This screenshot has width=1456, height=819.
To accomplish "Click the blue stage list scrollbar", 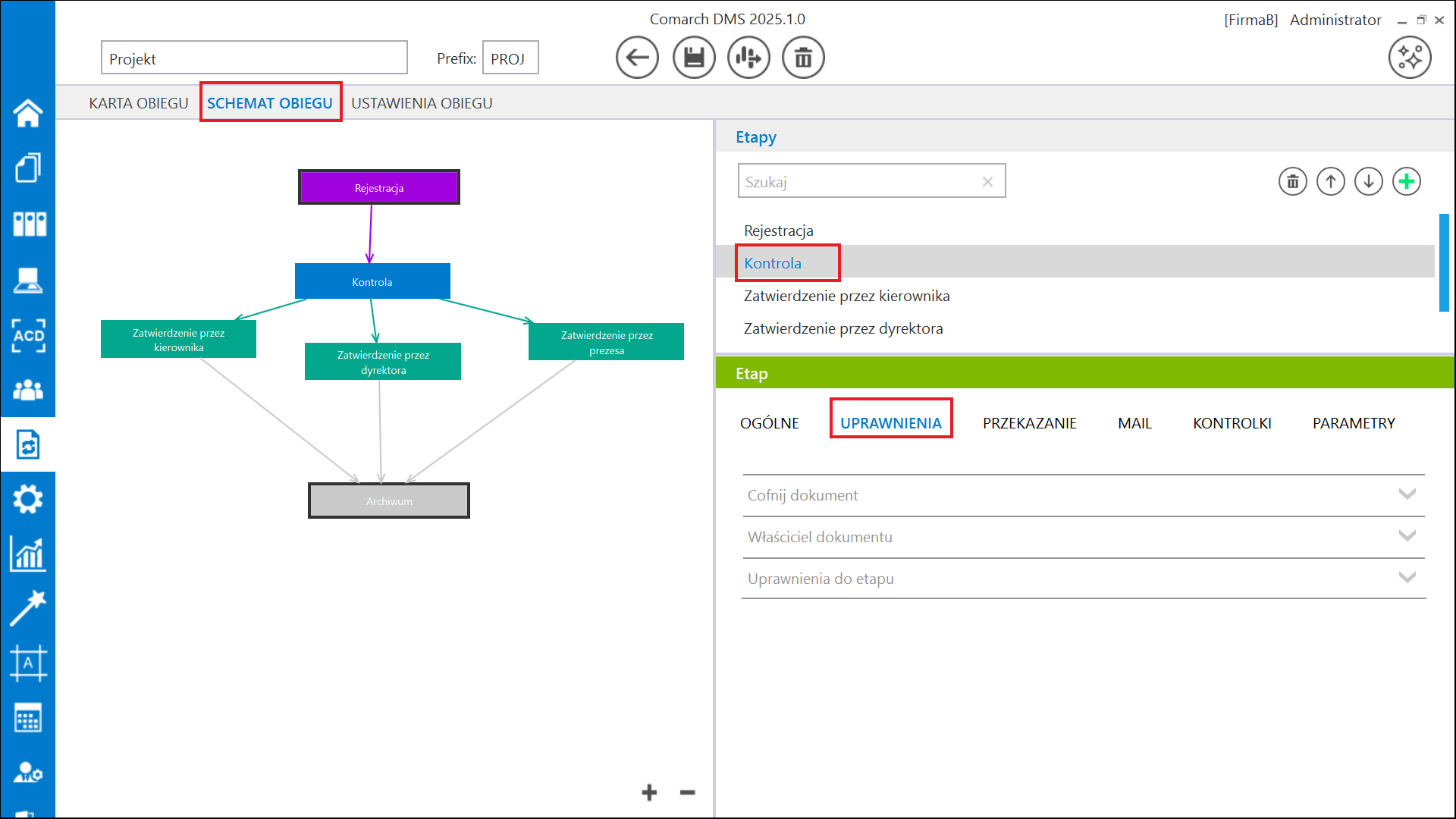I will (1444, 262).
